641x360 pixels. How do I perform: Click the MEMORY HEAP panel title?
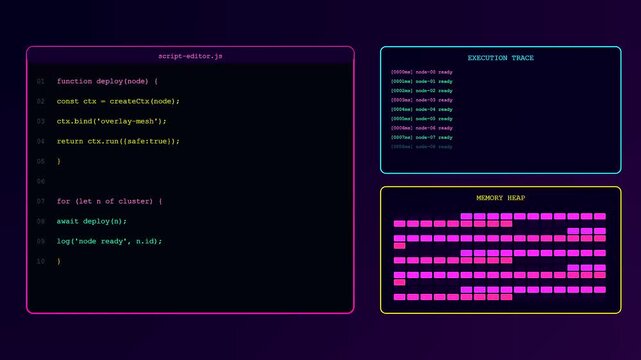tap(500, 198)
